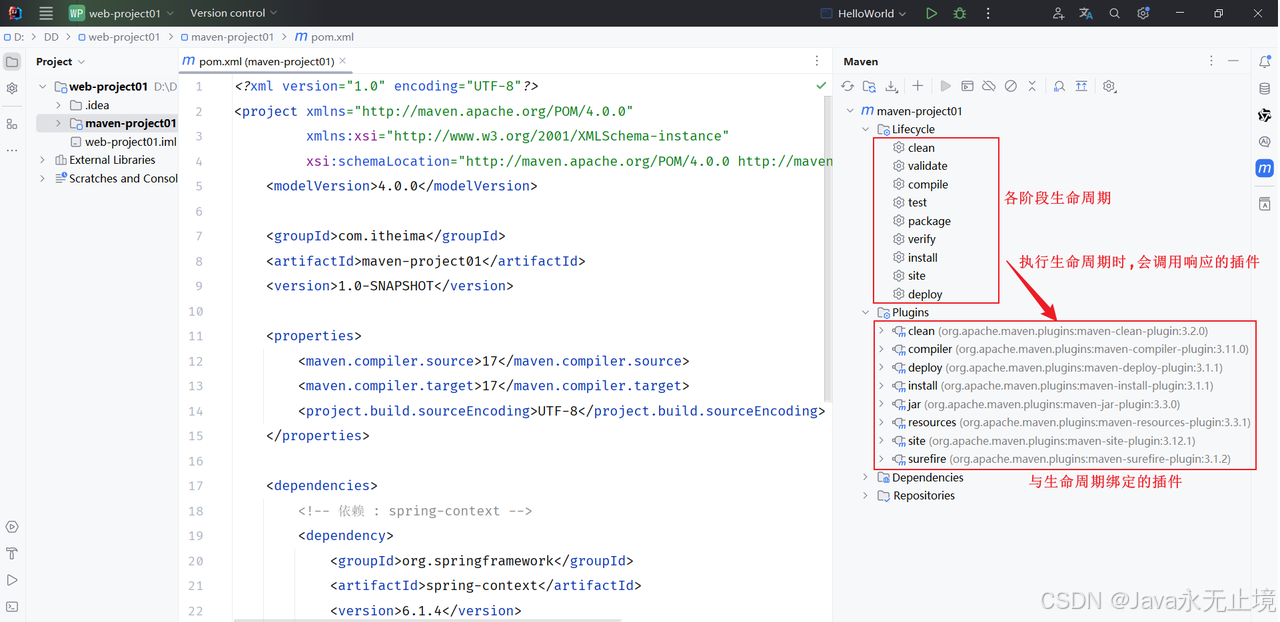Click pom.xml breadcrumb
1280x622 pixels.
point(325,37)
